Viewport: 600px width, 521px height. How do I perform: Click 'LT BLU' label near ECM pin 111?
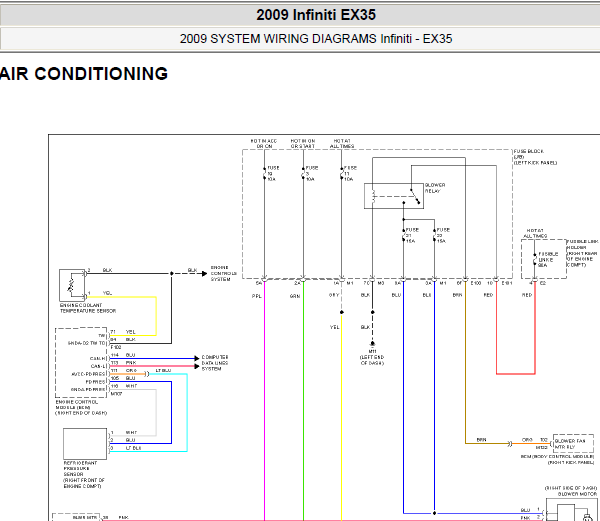click(163, 370)
